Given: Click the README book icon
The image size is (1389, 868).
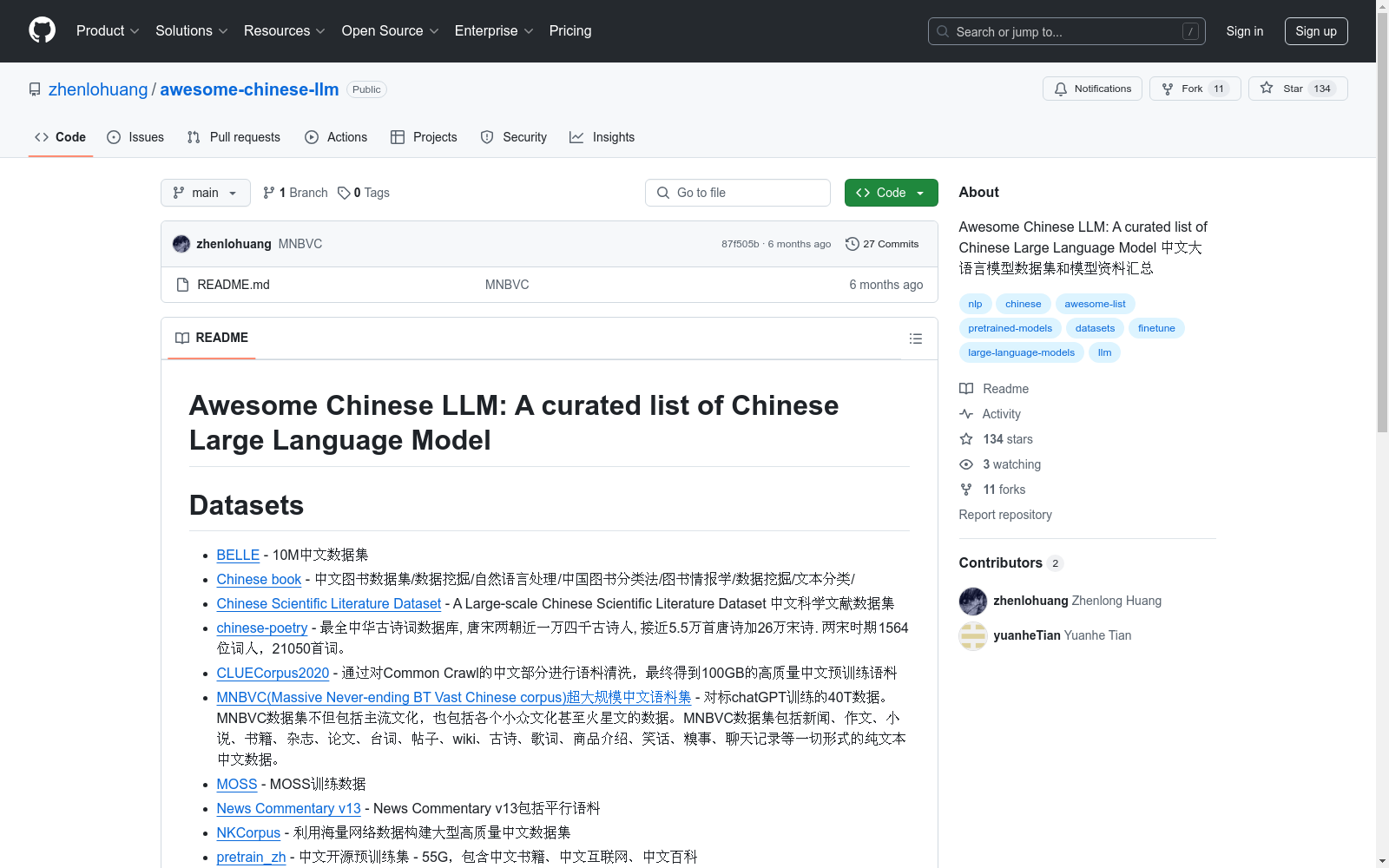Looking at the screenshot, I should pos(182,338).
